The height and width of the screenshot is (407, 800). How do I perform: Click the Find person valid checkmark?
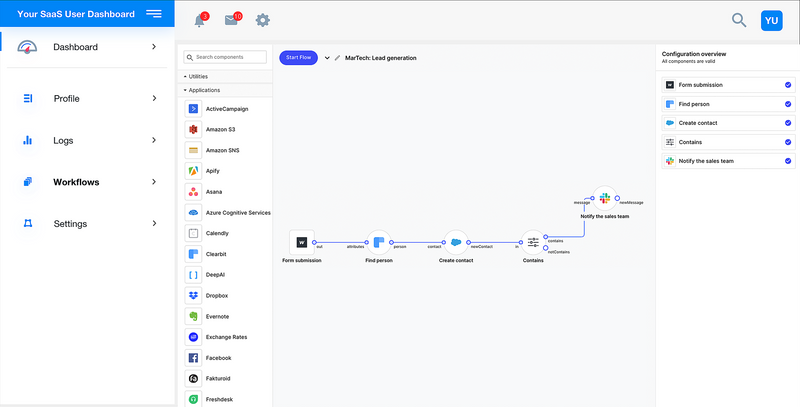click(788, 104)
